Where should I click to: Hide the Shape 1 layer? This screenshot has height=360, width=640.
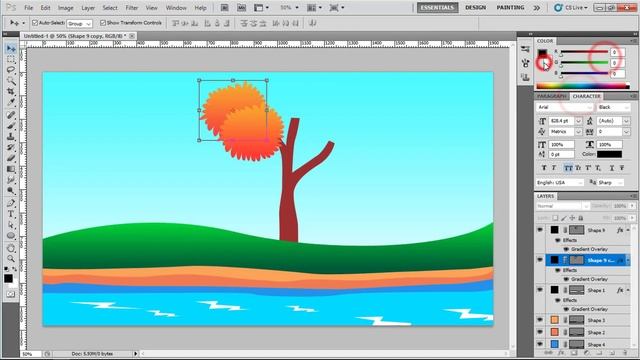(x=540, y=290)
